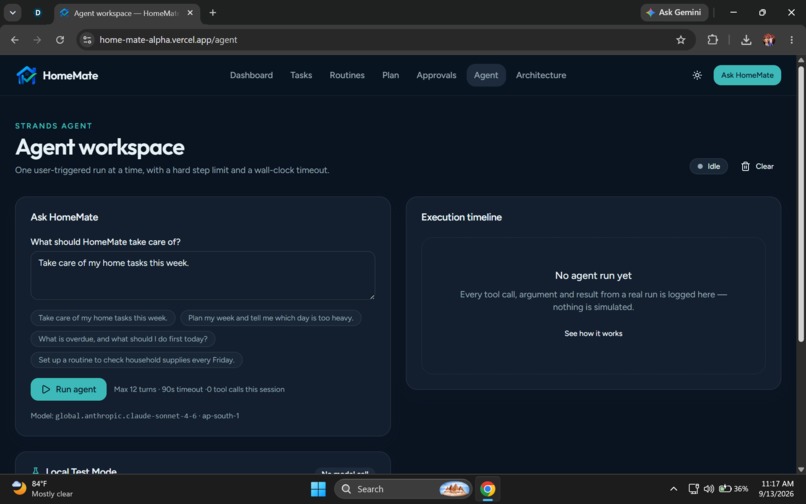
Task: Open the Windows Start menu icon
Action: (318, 489)
